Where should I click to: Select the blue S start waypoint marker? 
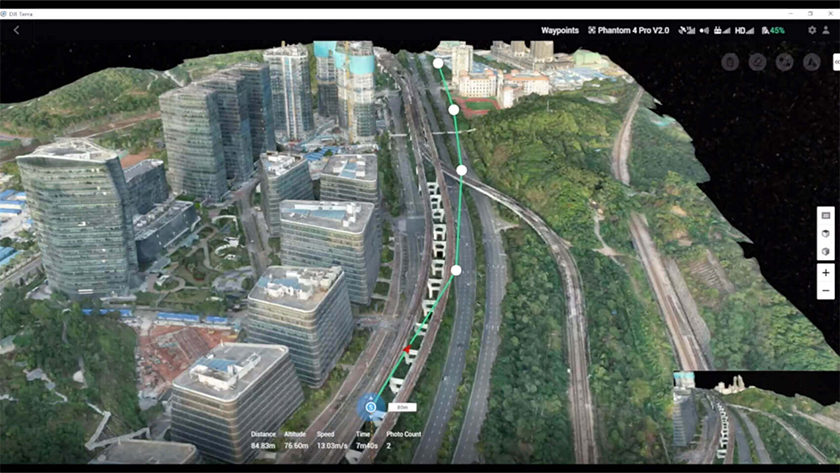coord(370,406)
